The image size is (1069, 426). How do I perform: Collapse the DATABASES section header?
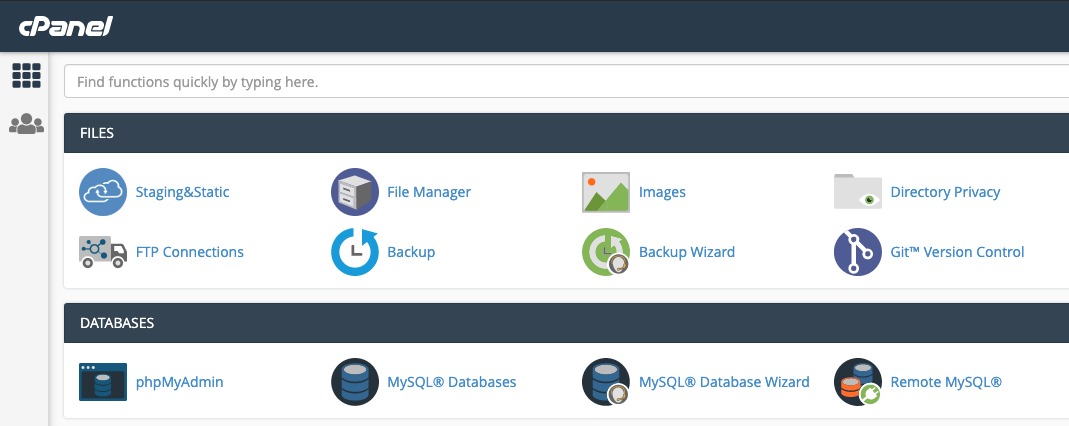(567, 323)
